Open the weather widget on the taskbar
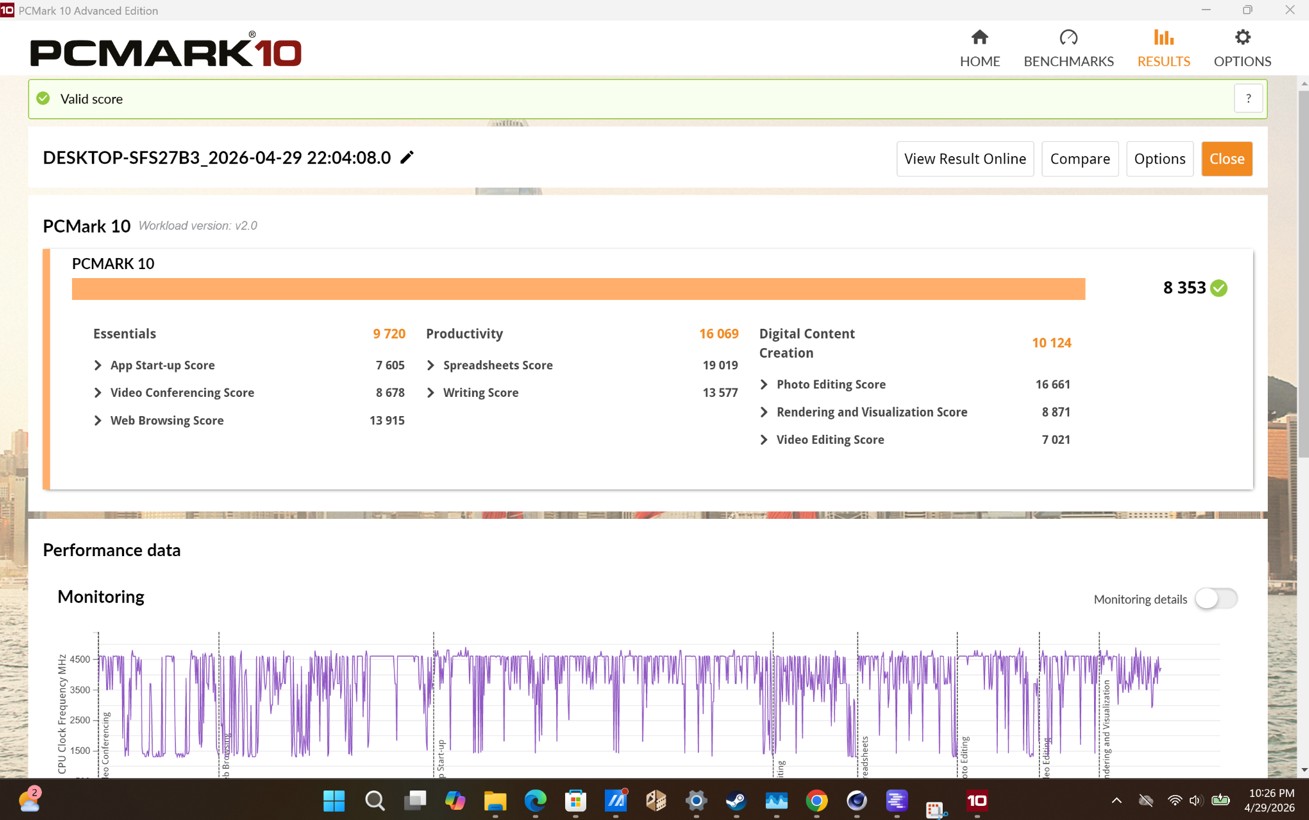This screenshot has height=820, width=1309. coord(29,799)
